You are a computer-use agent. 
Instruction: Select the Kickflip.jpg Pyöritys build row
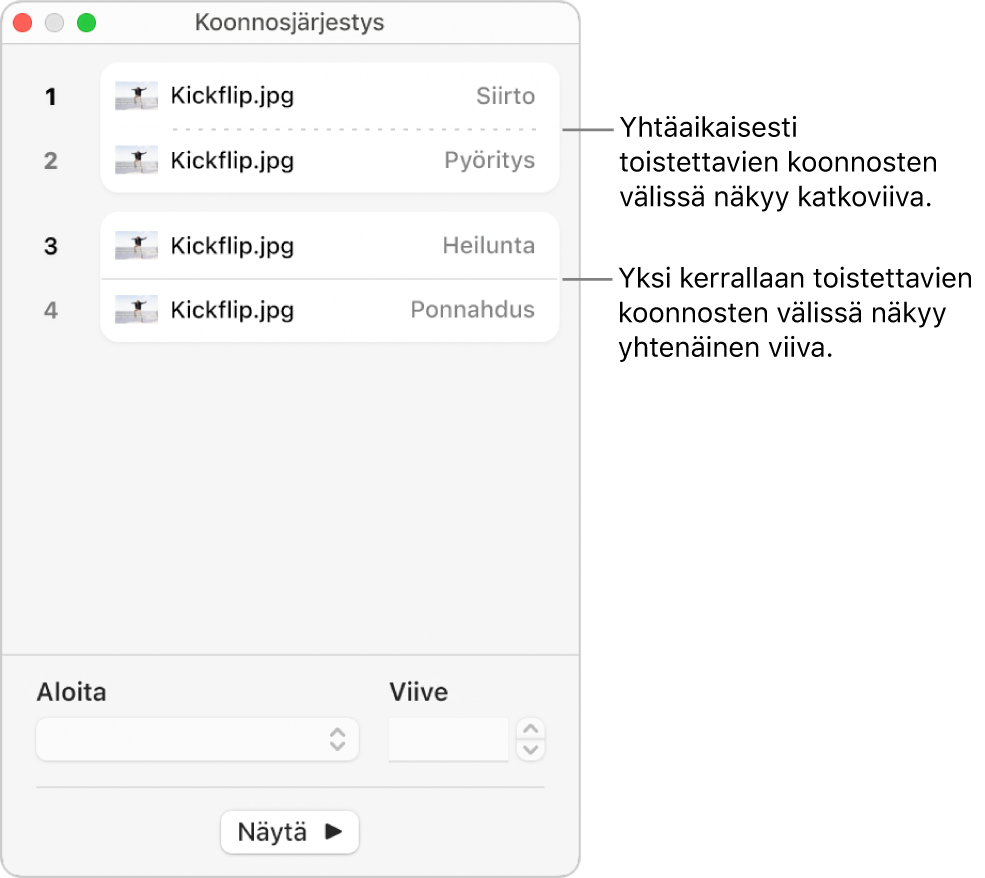click(329, 161)
